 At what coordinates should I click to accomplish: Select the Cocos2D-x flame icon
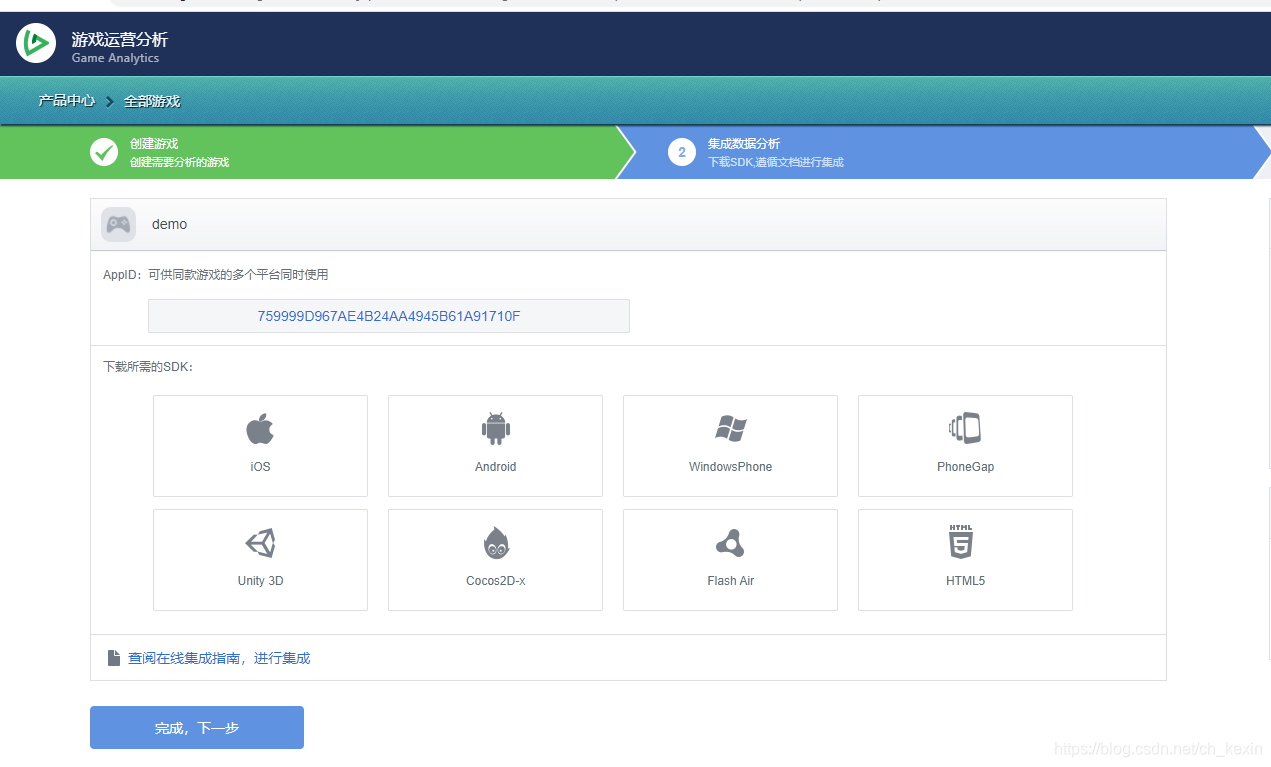pos(496,543)
